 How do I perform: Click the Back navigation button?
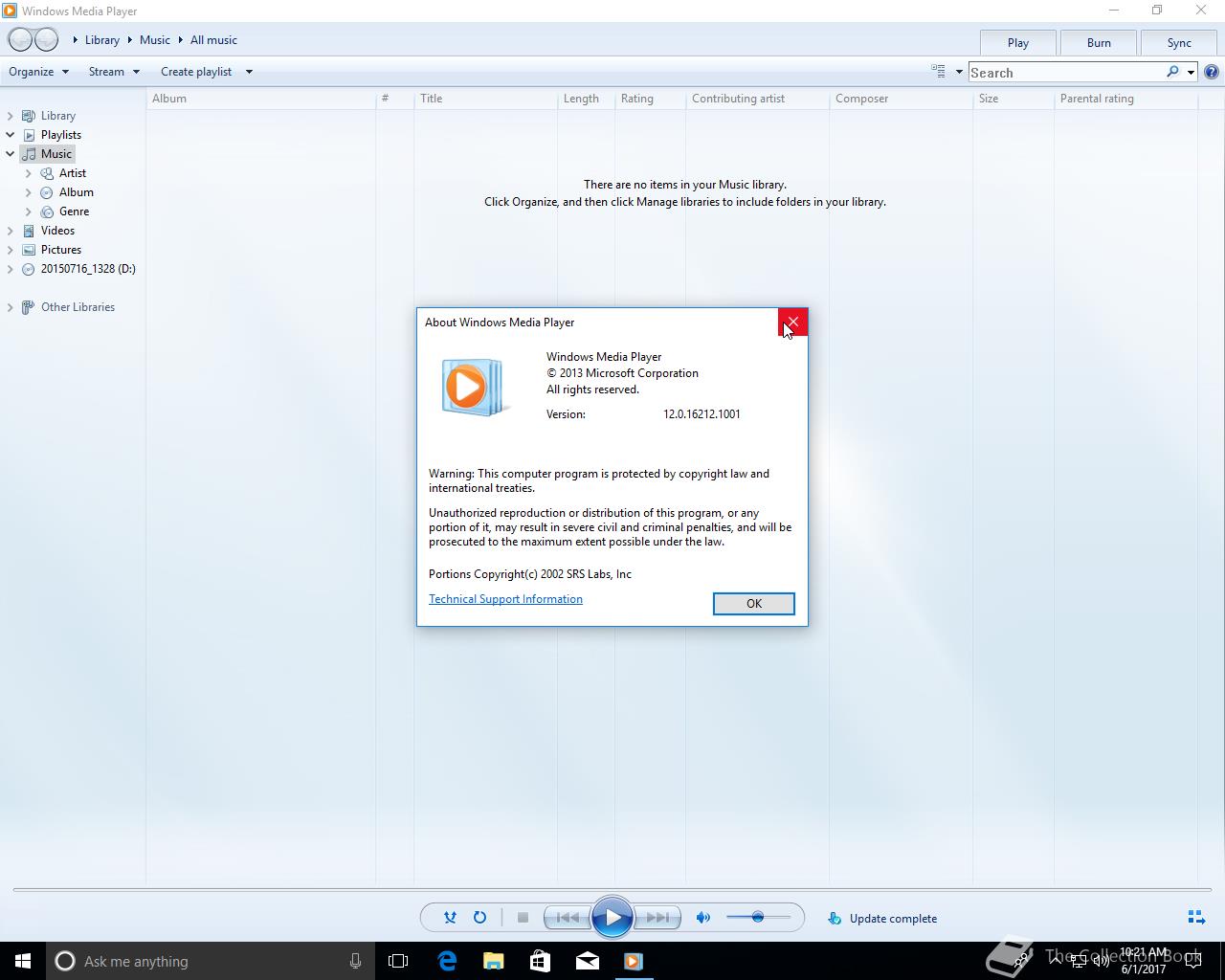(20, 39)
